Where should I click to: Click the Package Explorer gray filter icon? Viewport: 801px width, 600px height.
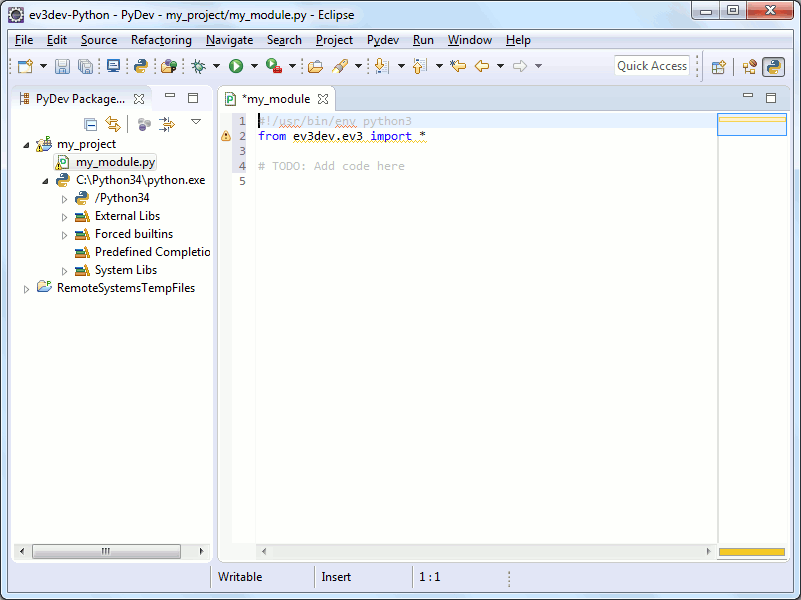145,124
